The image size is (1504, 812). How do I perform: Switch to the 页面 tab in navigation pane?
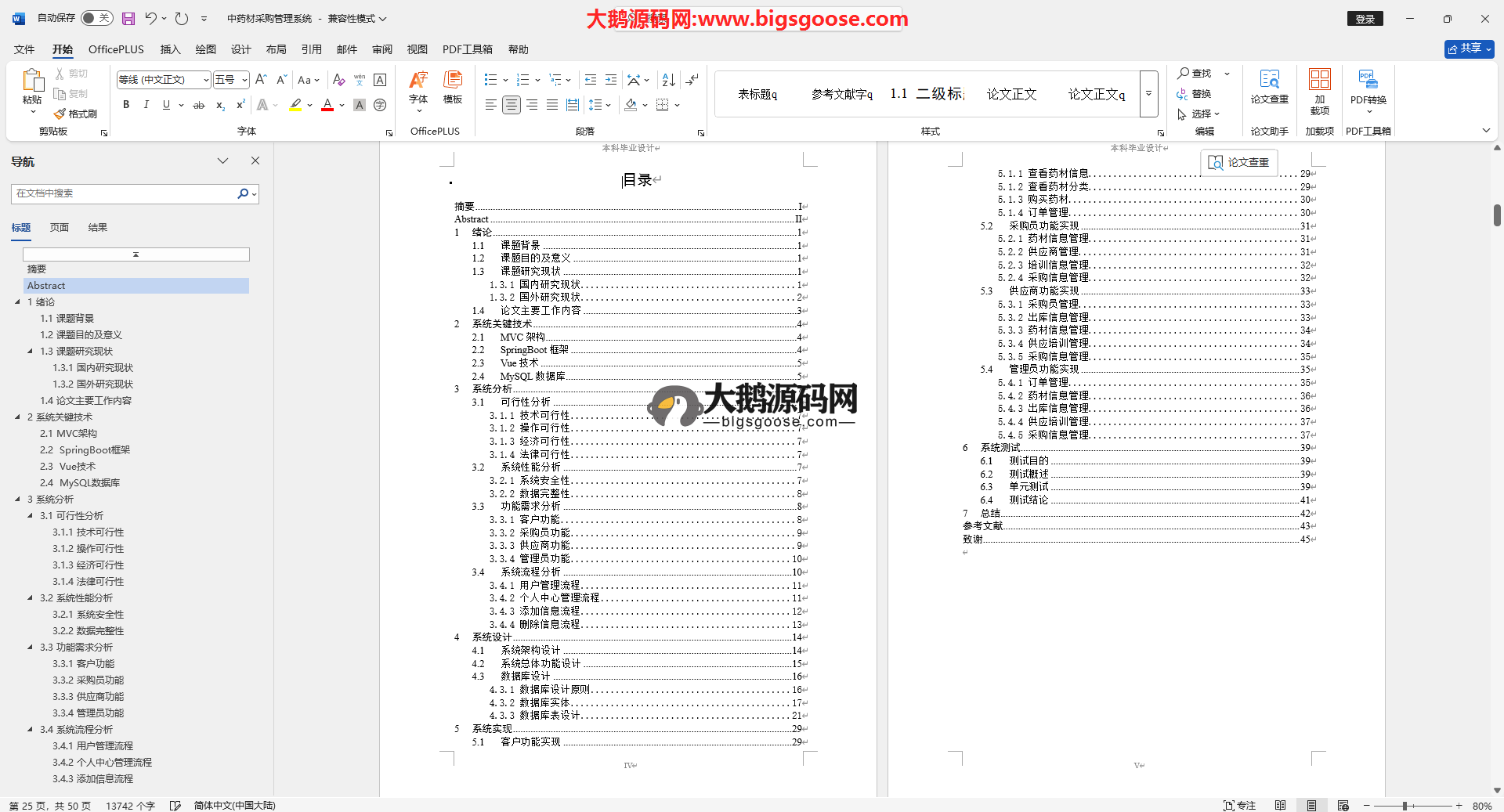tap(60, 228)
